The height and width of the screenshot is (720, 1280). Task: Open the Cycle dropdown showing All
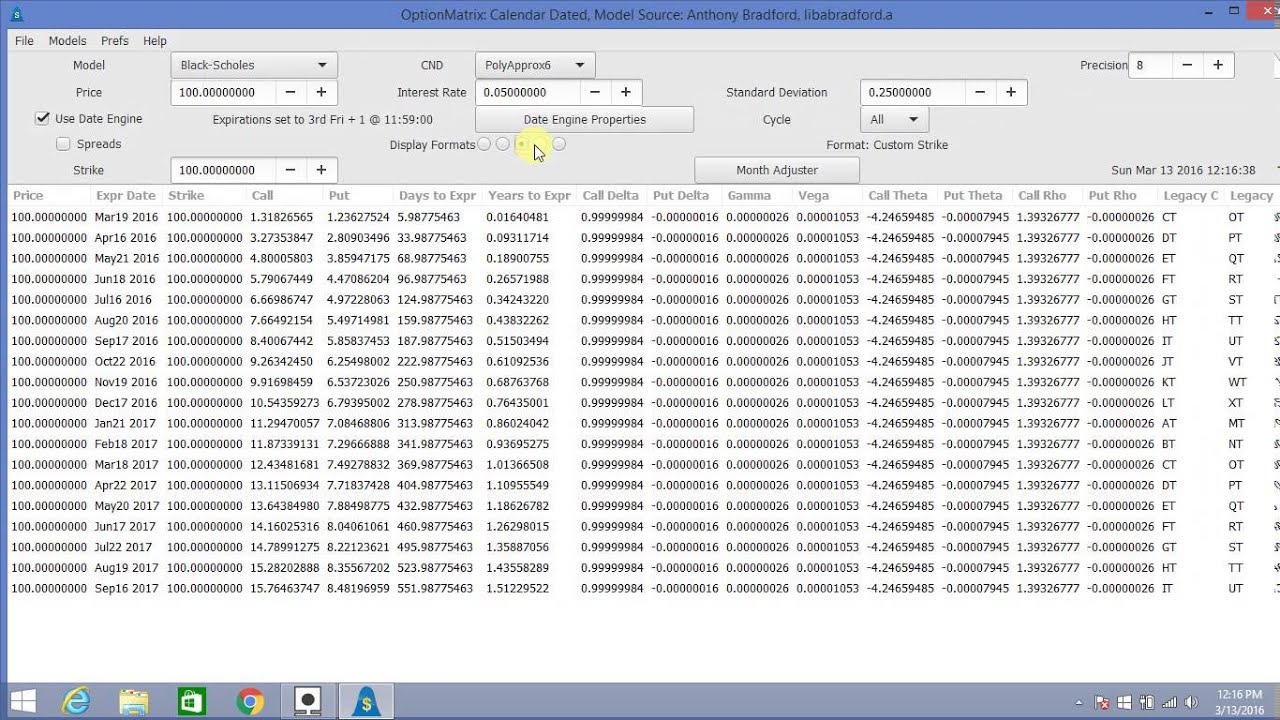[894, 119]
